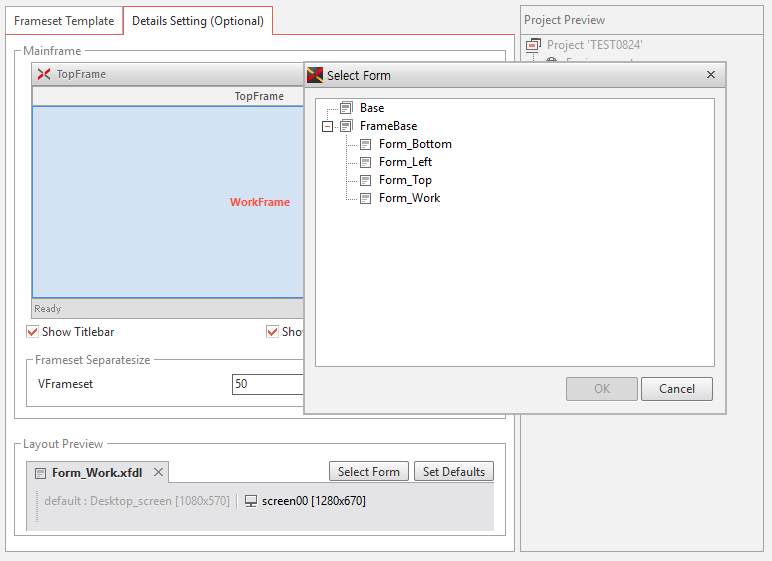Click the Form_Bottom file icon

pos(365,144)
